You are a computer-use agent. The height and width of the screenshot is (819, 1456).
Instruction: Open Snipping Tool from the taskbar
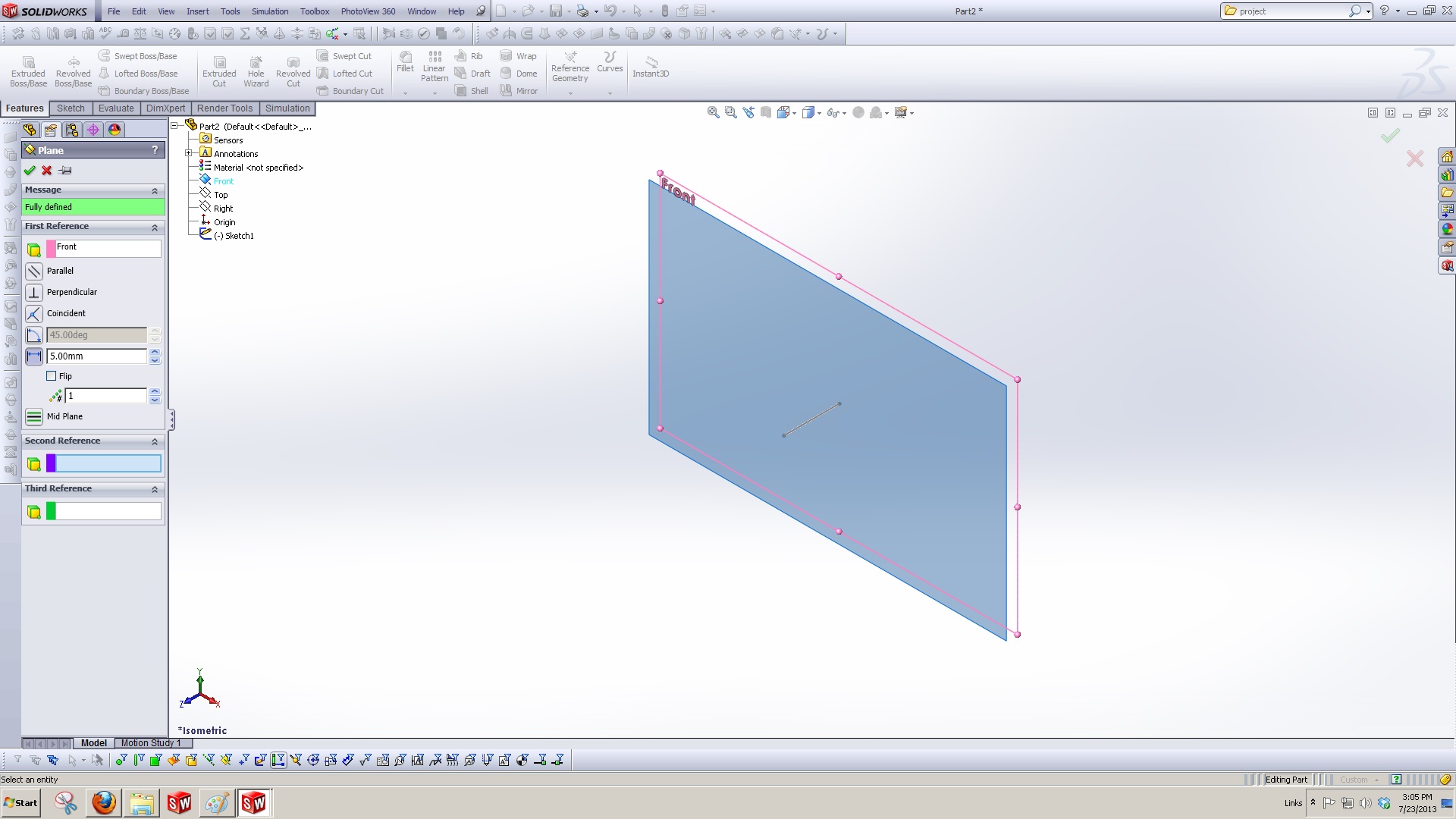pyautogui.click(x=66, y=803)
